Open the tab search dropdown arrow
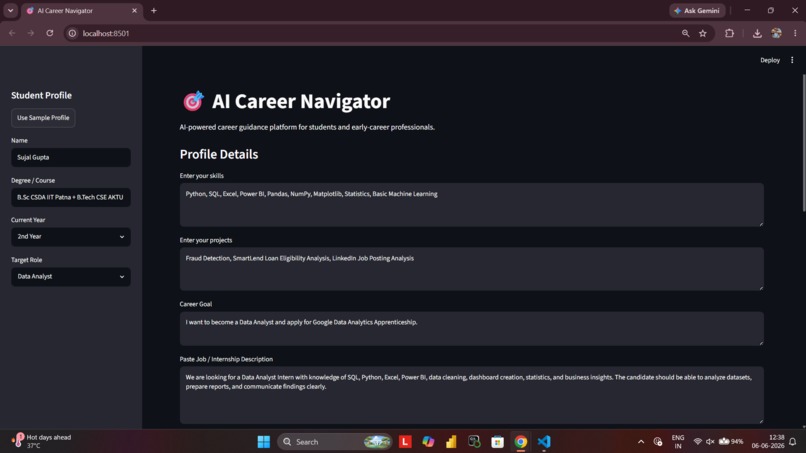The width and height of the screenshot is (806, 453). 10,10
